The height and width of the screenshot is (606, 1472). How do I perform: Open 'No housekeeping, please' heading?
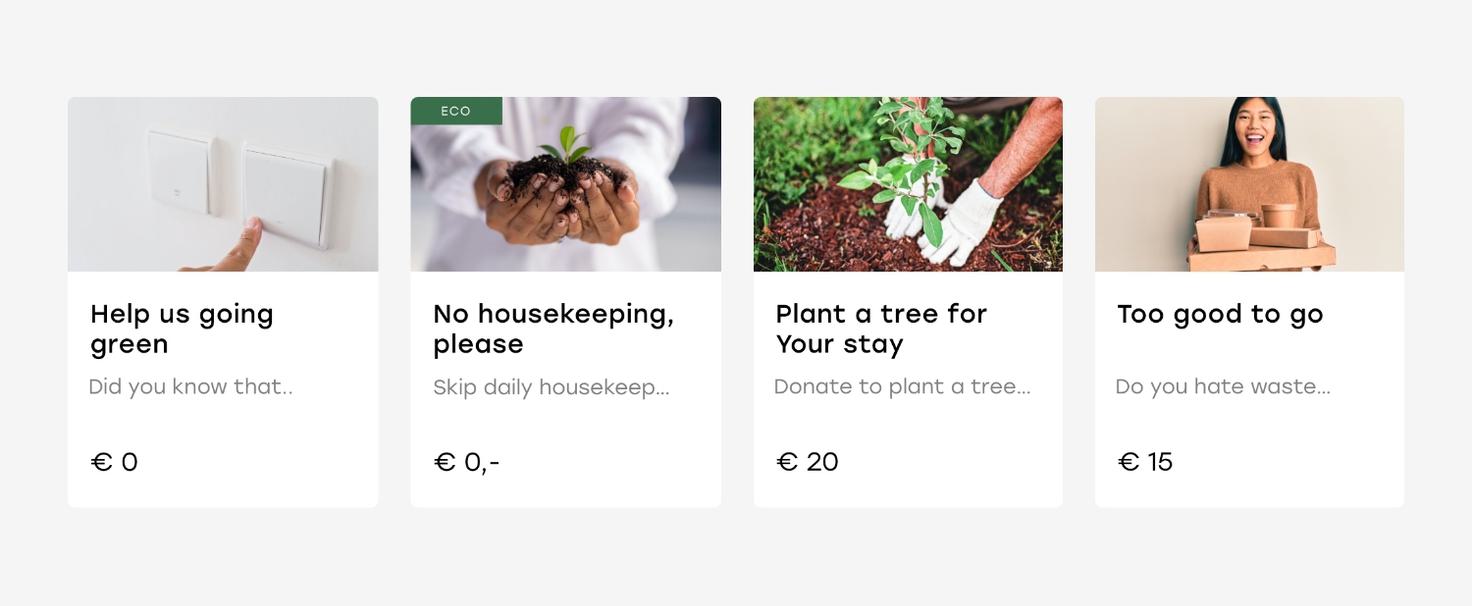click(x=553, y=328)
